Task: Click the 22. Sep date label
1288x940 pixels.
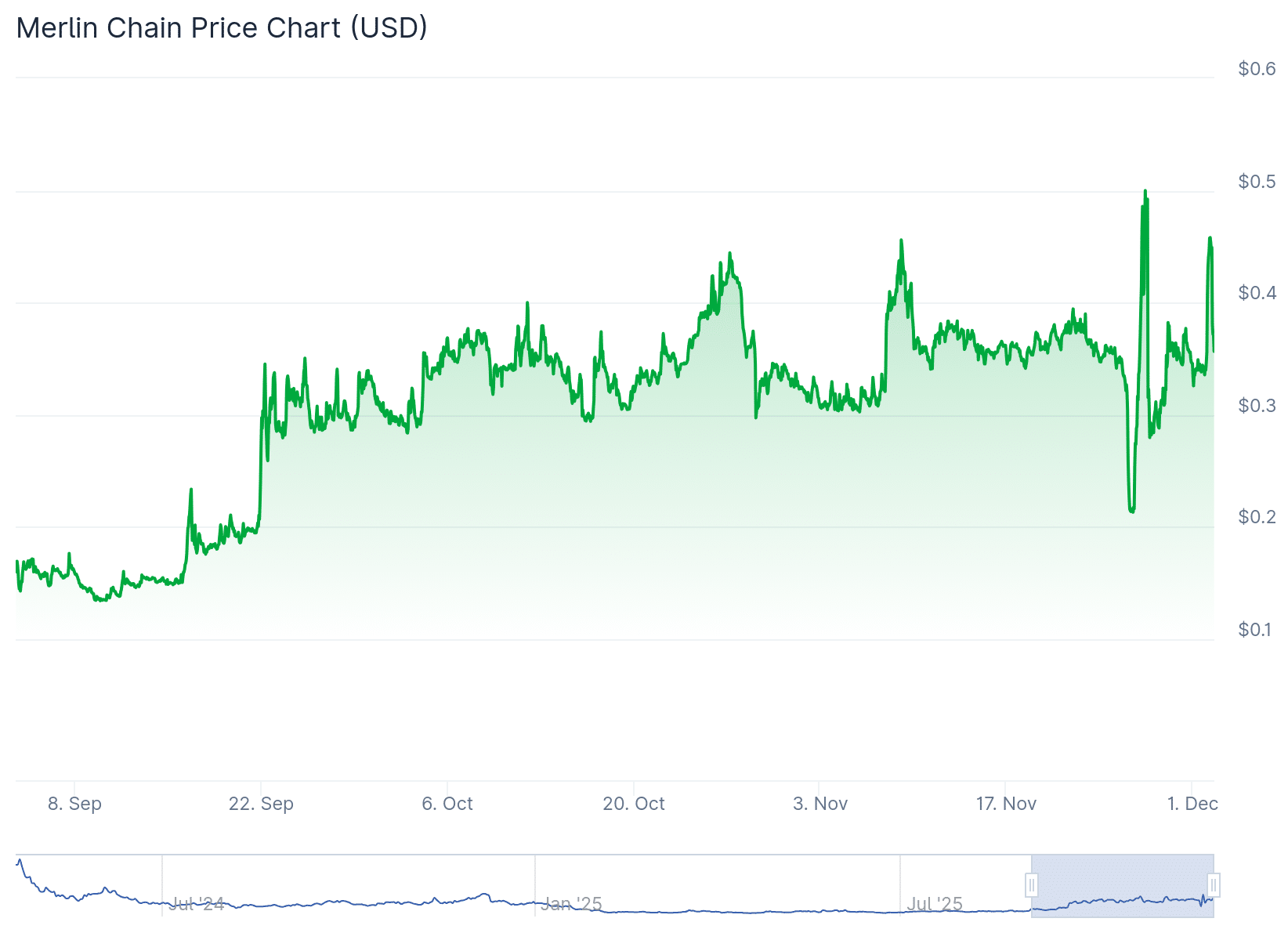Action: 261,804
